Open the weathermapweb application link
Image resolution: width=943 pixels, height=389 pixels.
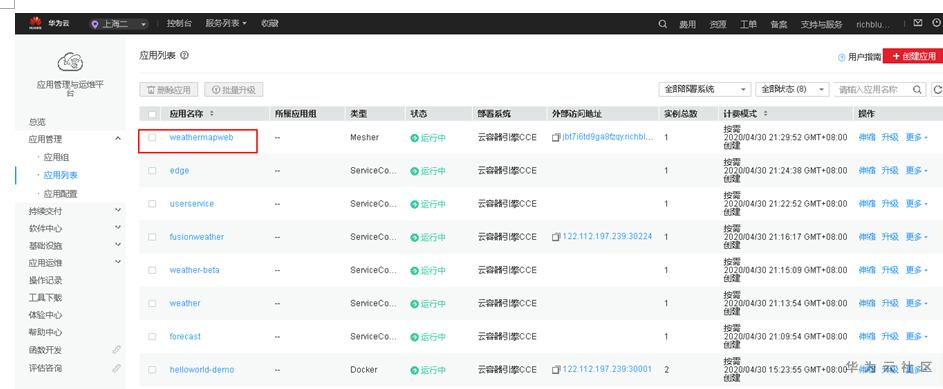point(201,138)
